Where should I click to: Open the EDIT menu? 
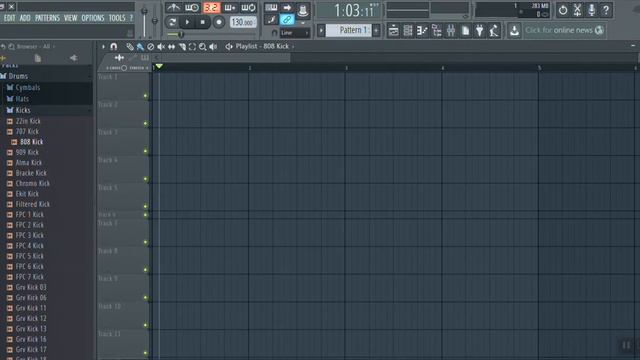pyautogui.click(x=9, y=18)
